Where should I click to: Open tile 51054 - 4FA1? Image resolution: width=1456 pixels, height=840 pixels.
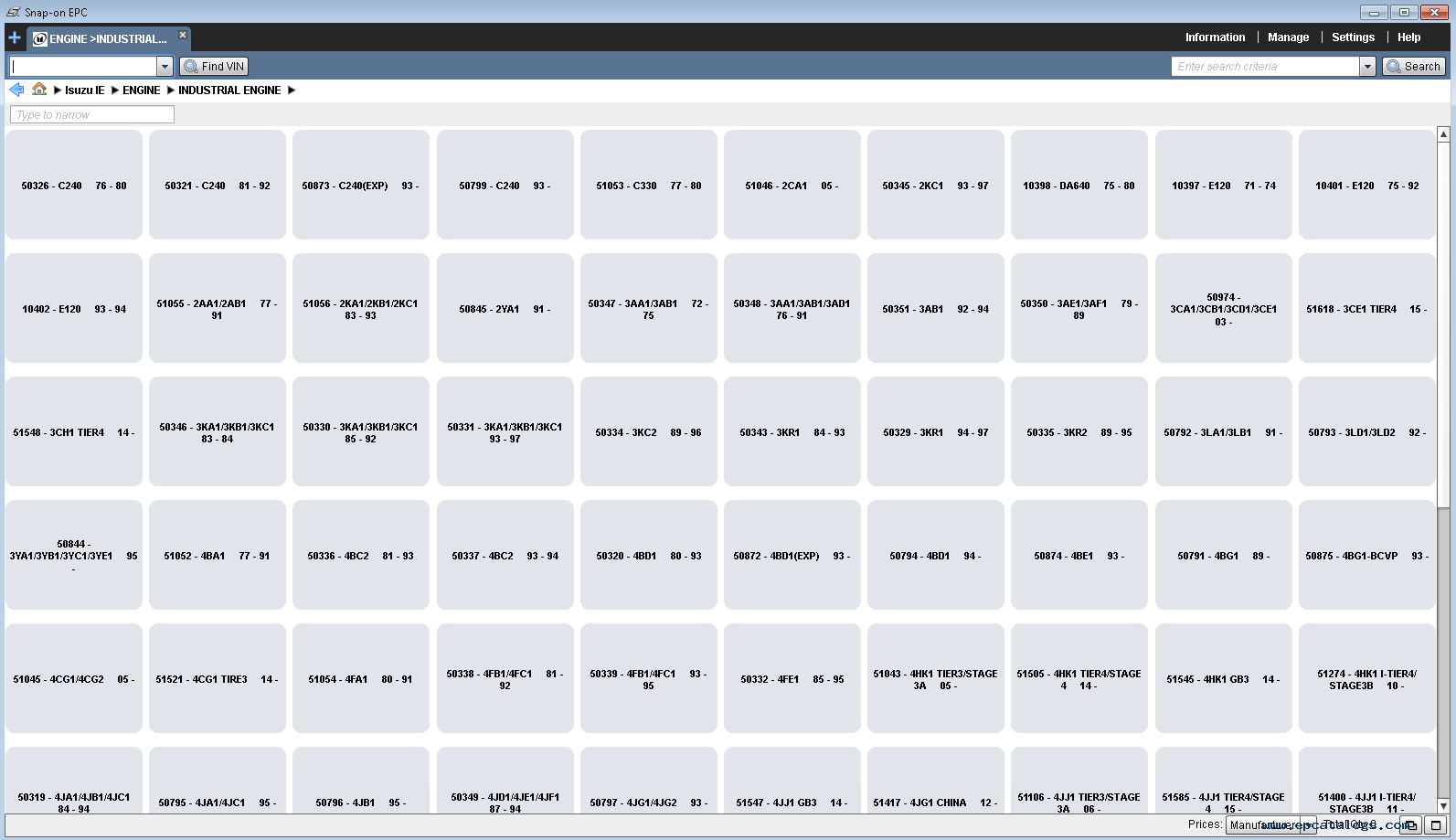point(361,678)
